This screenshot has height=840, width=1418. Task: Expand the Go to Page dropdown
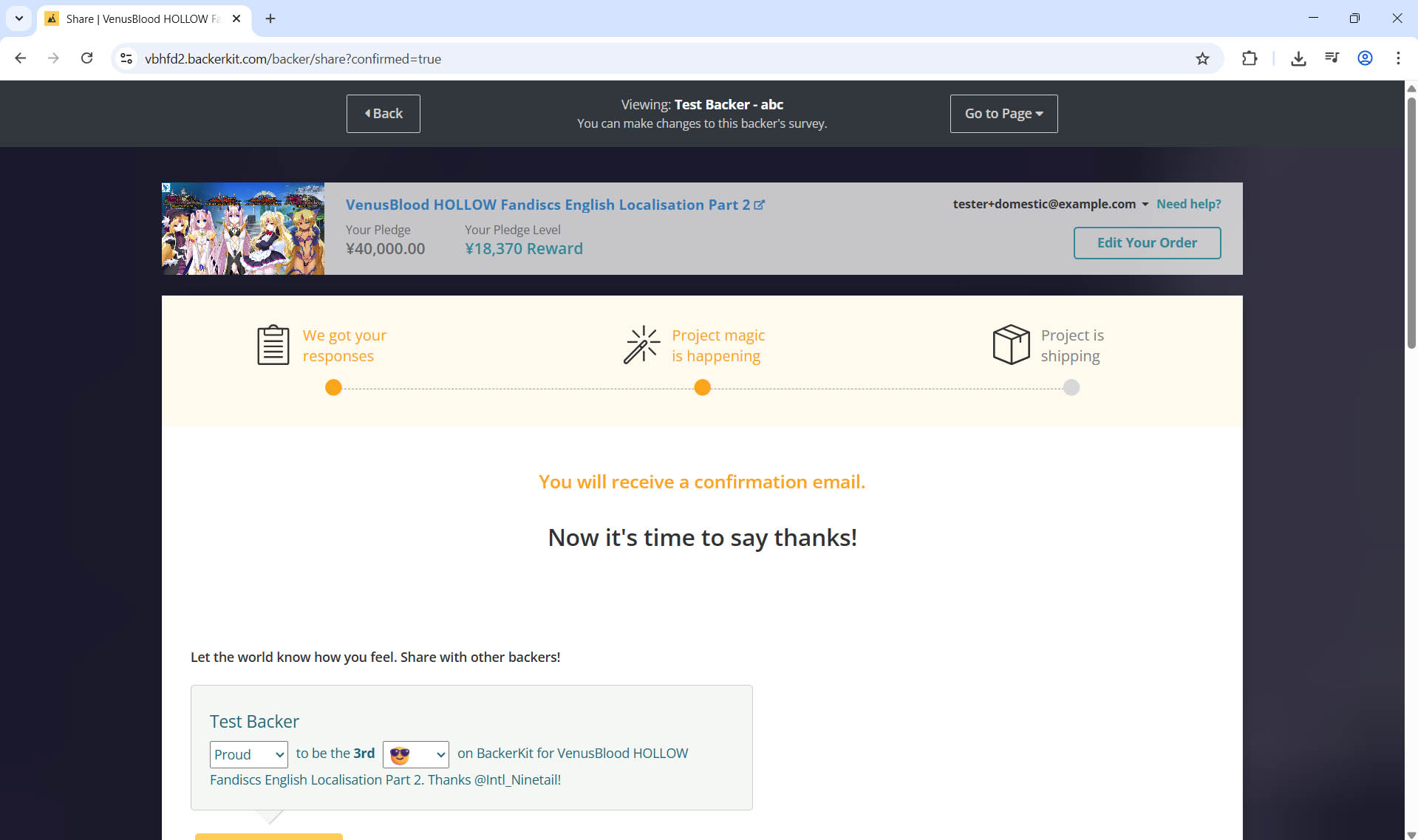[x=1003, y=114]
